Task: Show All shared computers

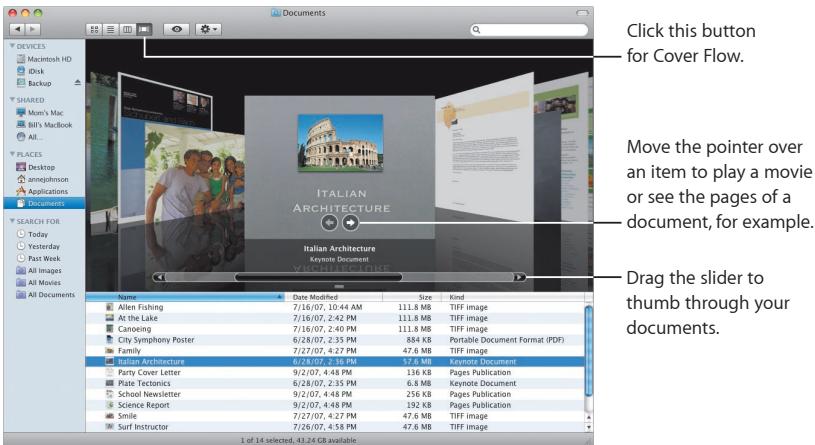Action: (30, 137)
